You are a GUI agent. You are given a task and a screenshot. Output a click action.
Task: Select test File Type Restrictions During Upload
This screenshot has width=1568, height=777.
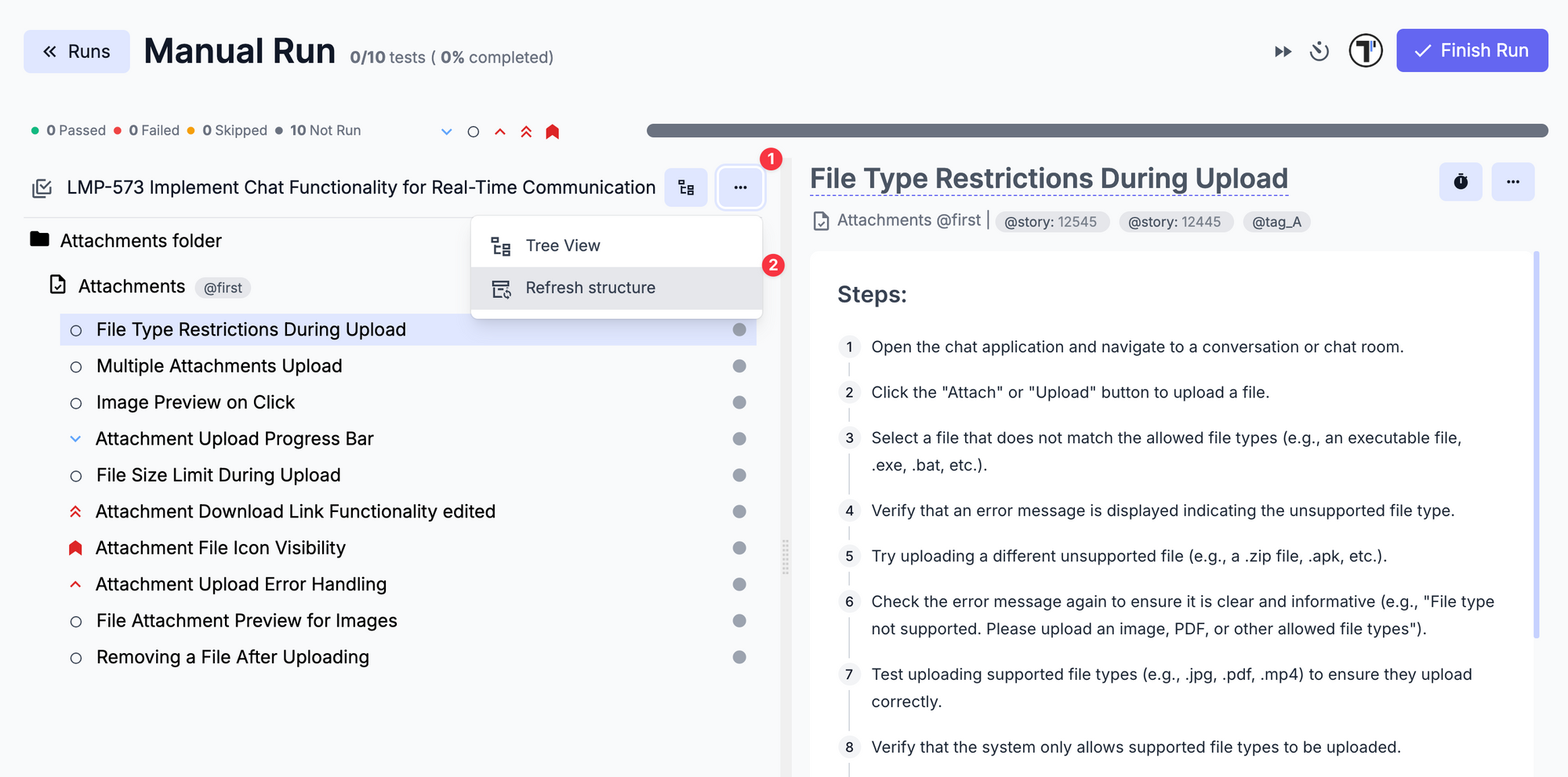coord(408,329)
